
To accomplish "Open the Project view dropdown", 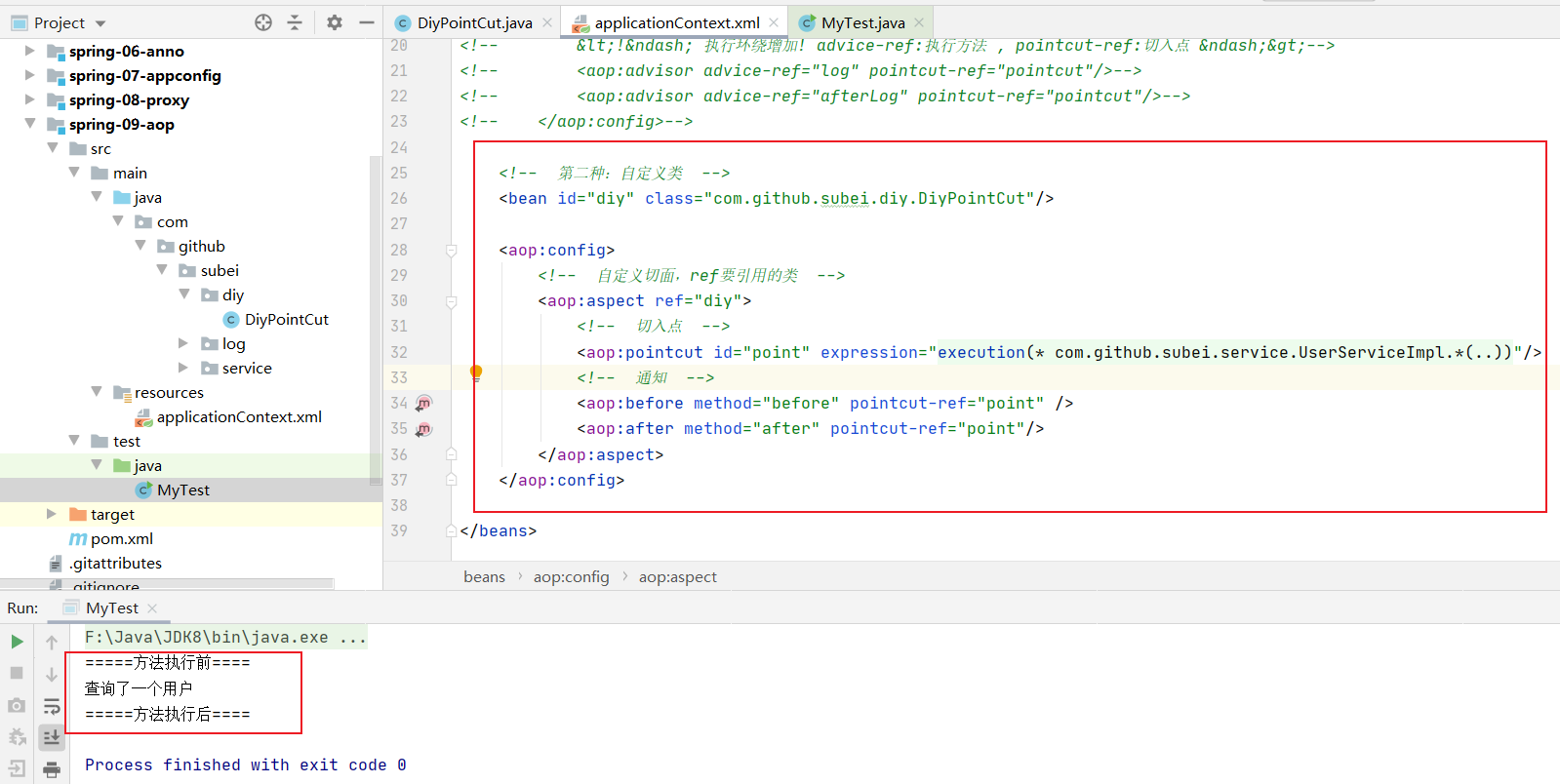I will point(100,23).
